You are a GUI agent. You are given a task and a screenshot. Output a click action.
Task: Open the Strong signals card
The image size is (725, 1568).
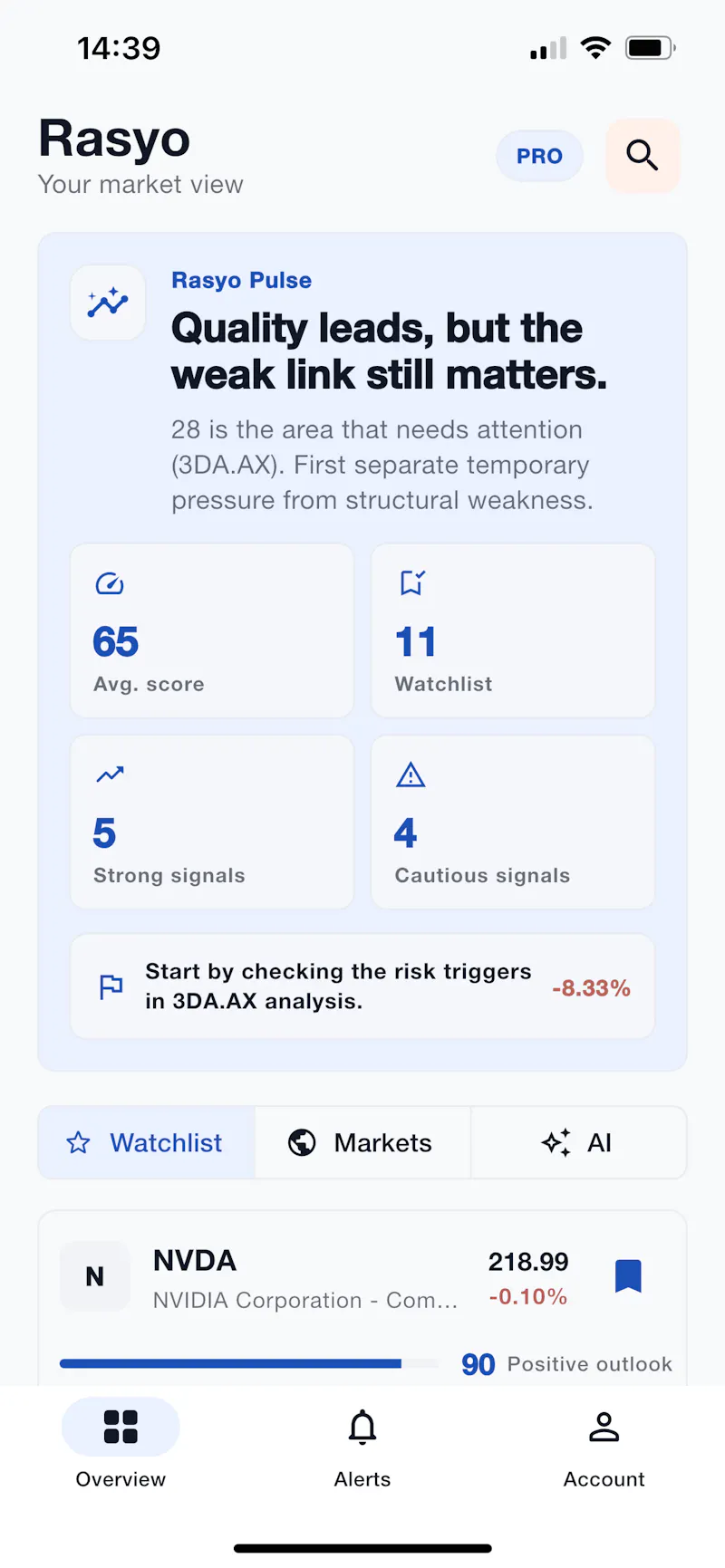pos(212,822)
